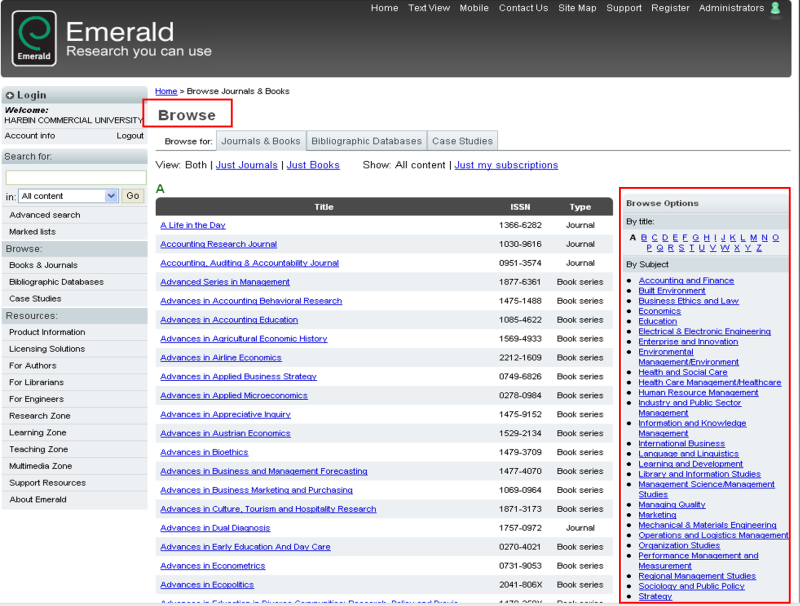Show Just my subscriptions
The width and height of the screenshot is (800, 606).
click(506, 165)
